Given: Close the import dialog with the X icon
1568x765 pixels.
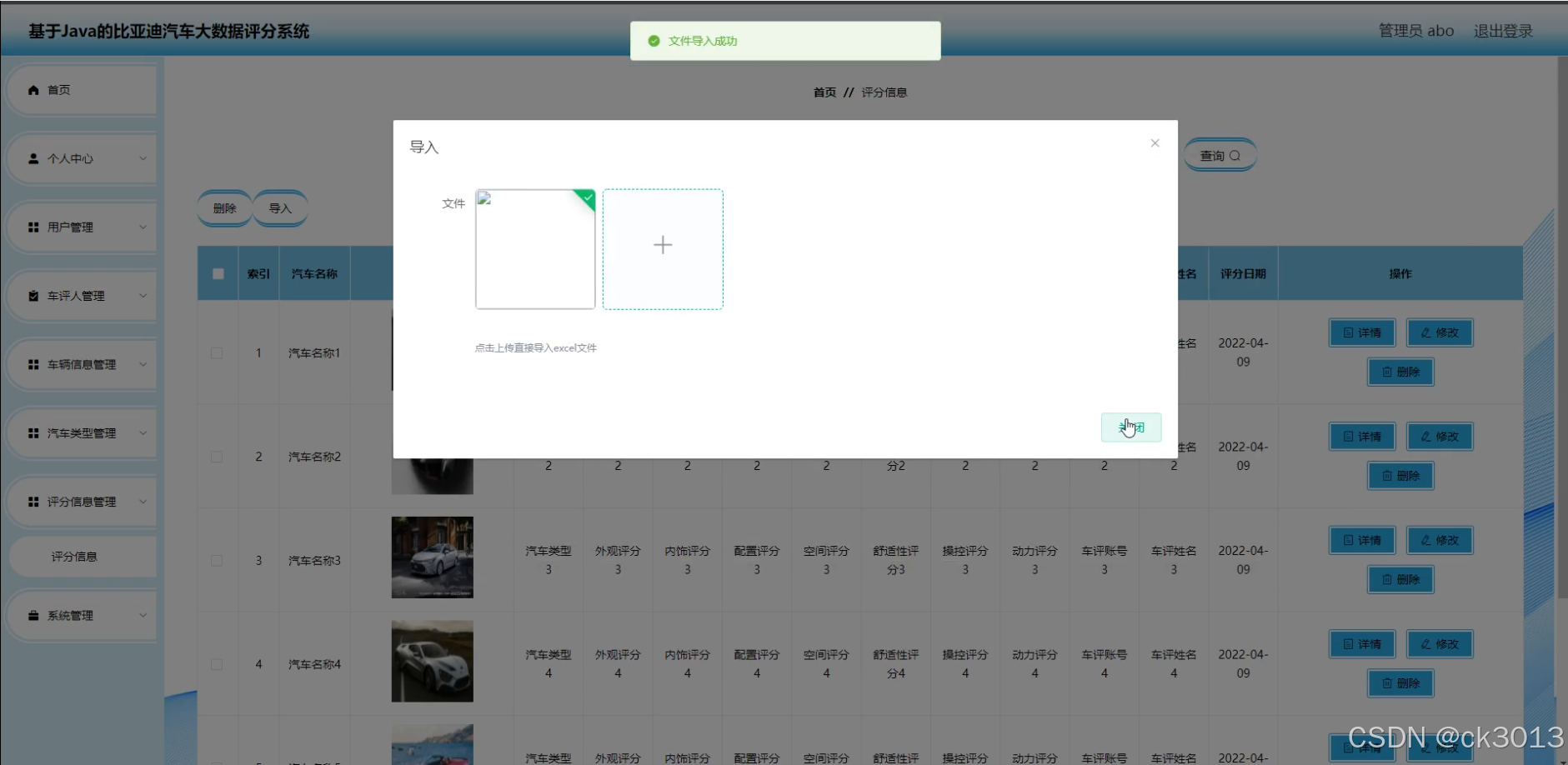Looking at the screenshot, I should coord(1155,143).
